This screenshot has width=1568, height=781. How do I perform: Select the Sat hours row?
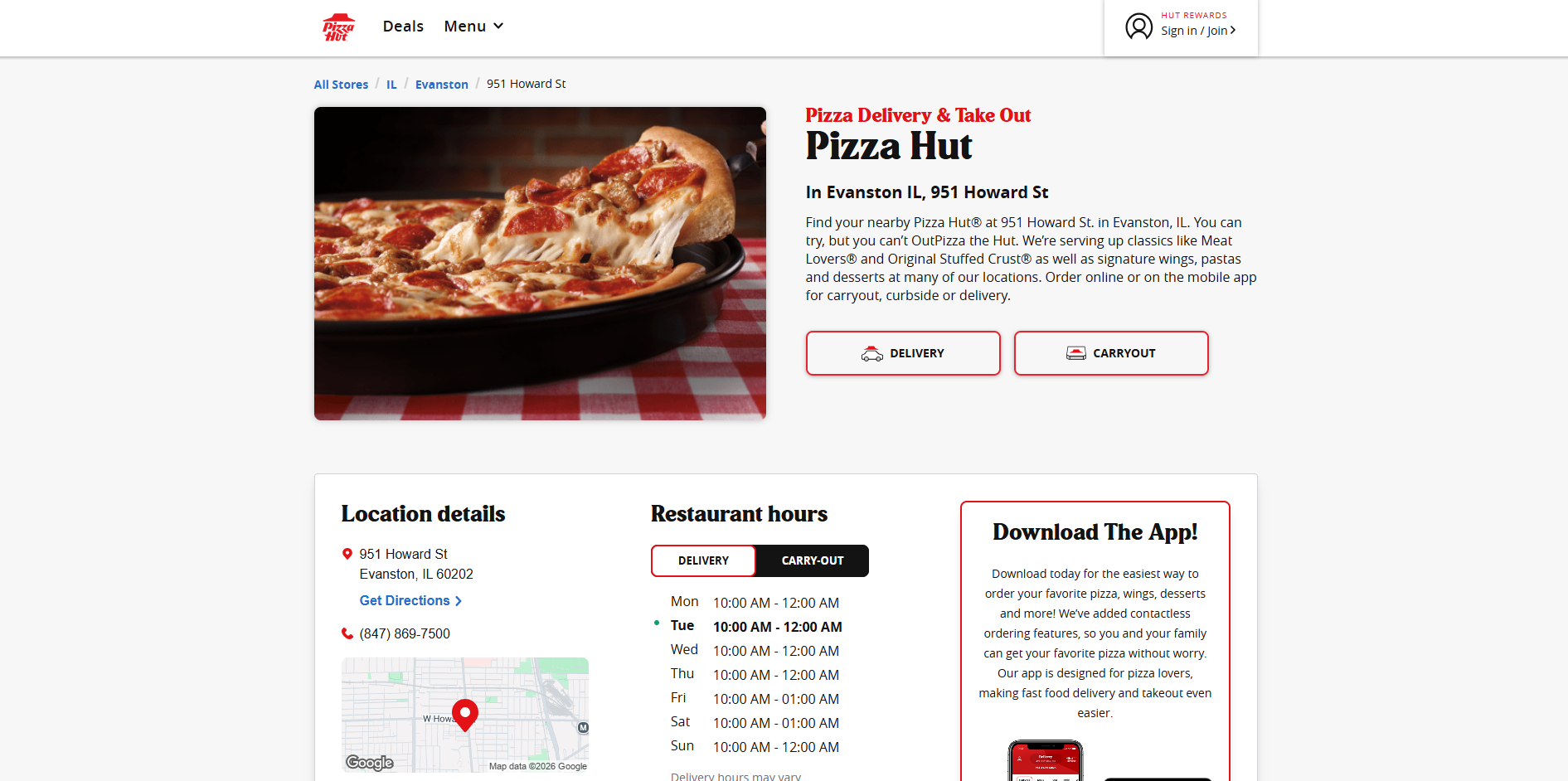coord(755,723)
